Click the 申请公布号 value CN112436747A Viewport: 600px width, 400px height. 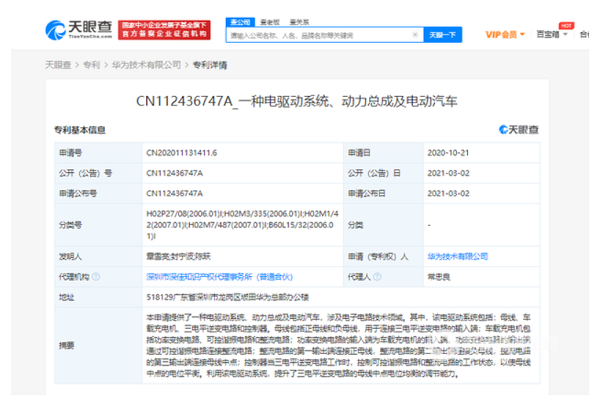(174, 193)
